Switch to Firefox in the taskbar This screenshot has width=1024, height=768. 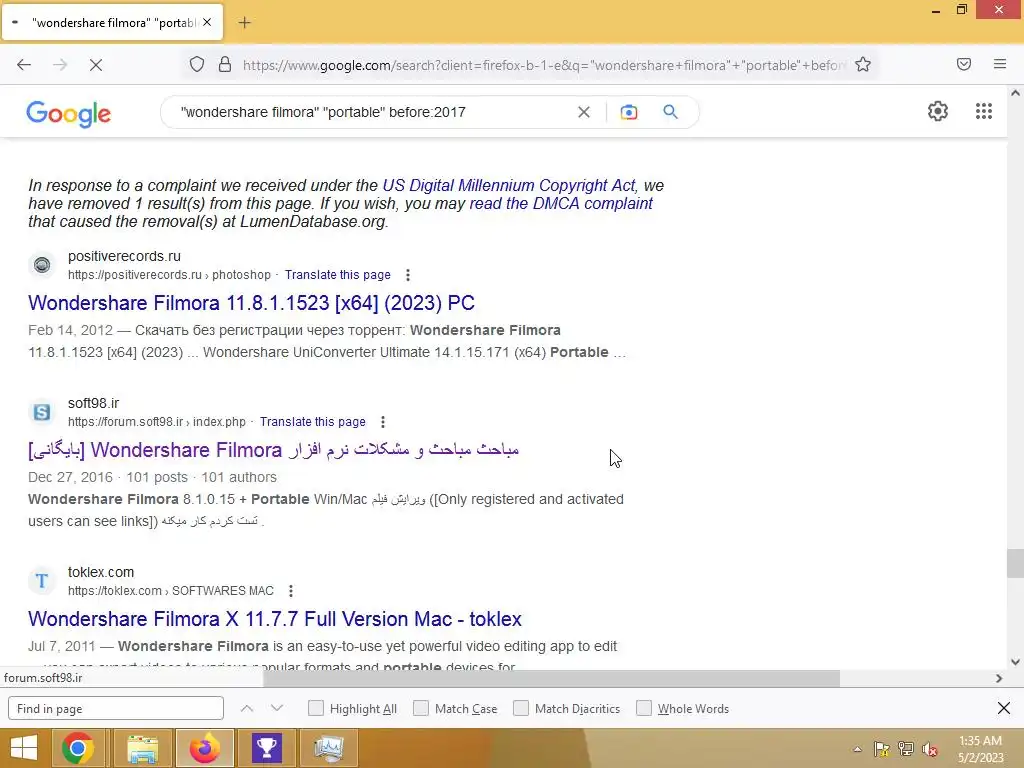click(205, 748)
